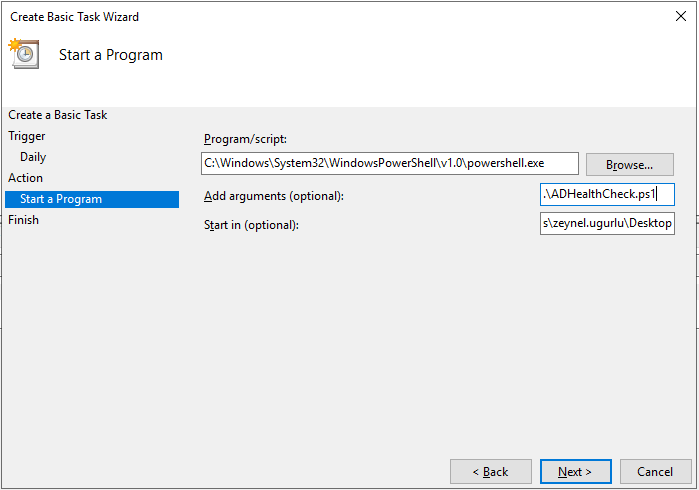This screenshot has width=699, height=490.
Task: Click the Task Scheduler clock wizard icon
Action: 24,54
